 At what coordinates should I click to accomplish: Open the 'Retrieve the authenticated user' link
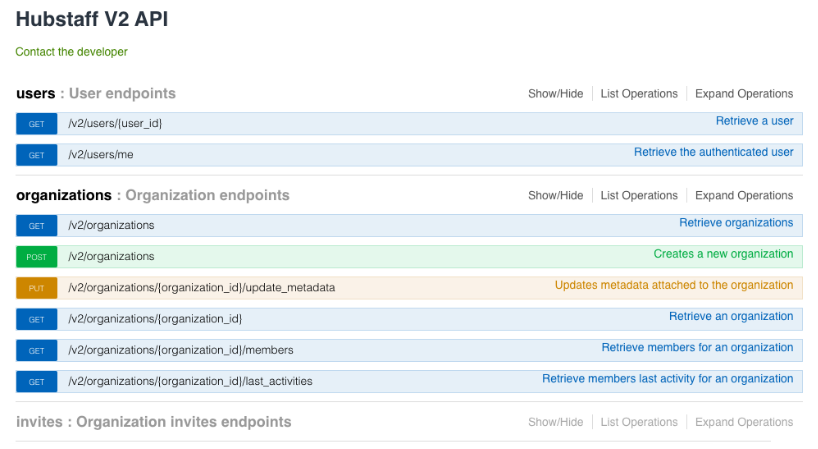(x=713, y=153)
